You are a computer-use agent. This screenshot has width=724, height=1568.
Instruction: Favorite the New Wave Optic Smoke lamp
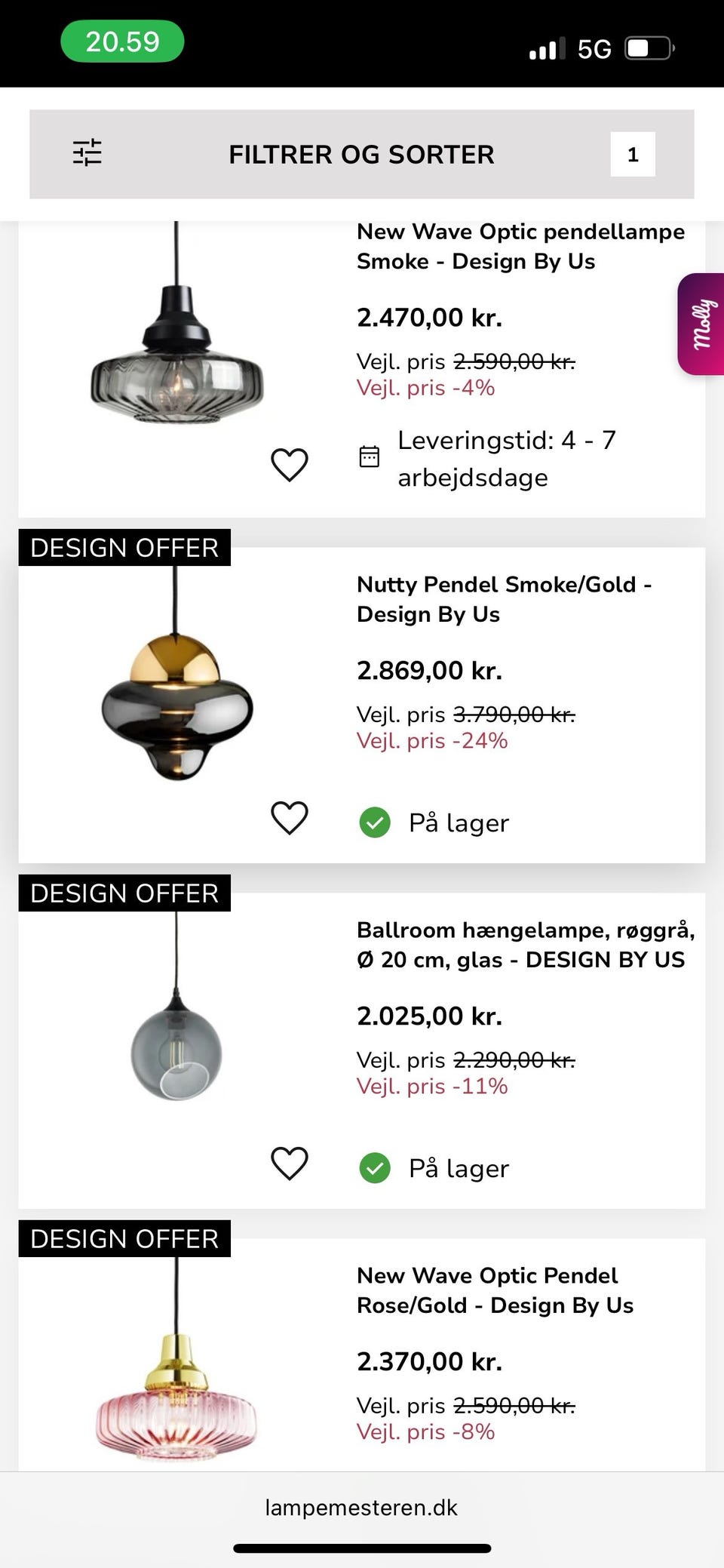(x=290, y=464)
